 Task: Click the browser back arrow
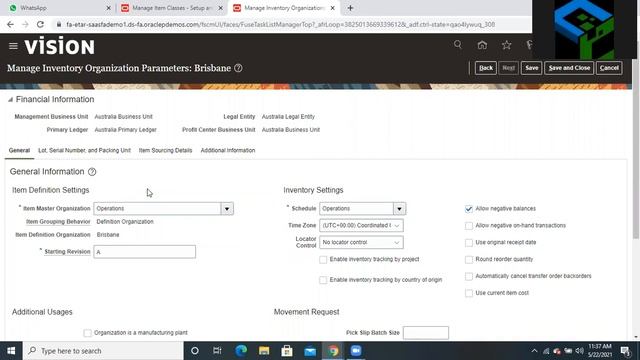(10, 24)
